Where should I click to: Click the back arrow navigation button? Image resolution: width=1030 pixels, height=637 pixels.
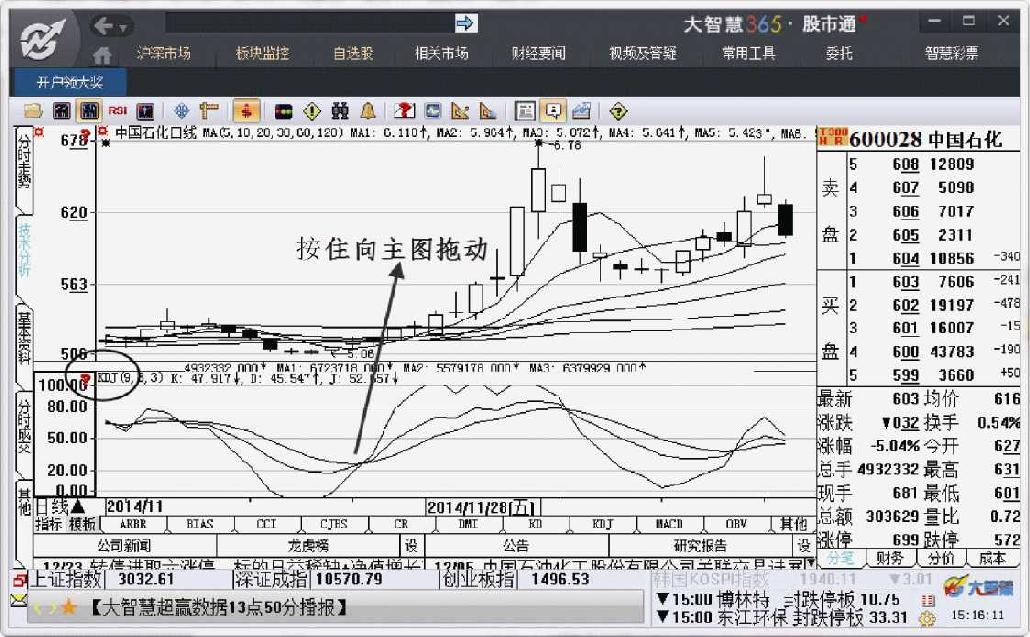(103, 26)
